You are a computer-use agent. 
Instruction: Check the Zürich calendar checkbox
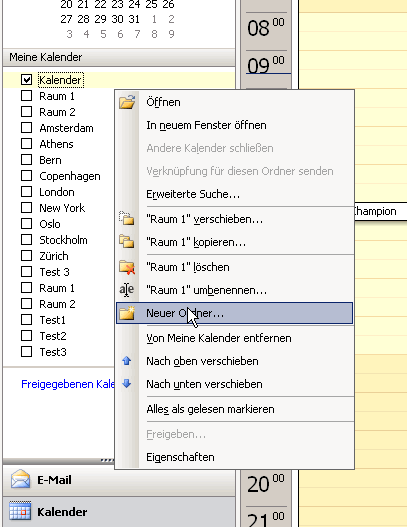tap(26, 256)
